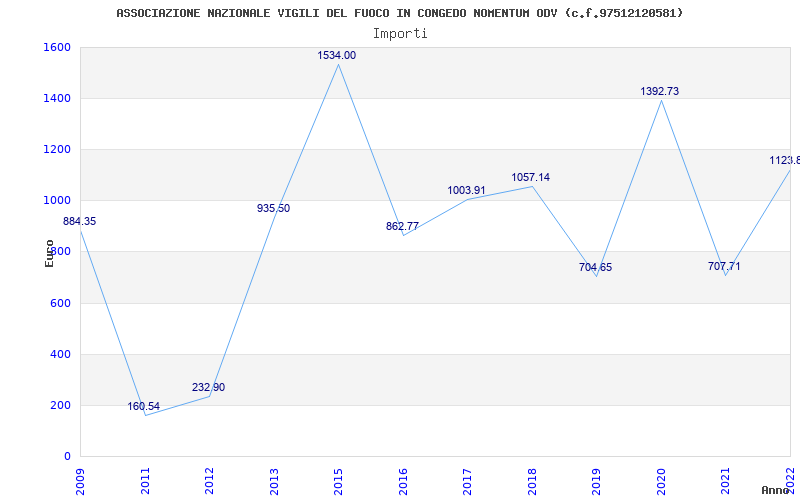Select the 1392.73 data label
The width and height of the screenshot is (800, 500).
click(660, 91)
